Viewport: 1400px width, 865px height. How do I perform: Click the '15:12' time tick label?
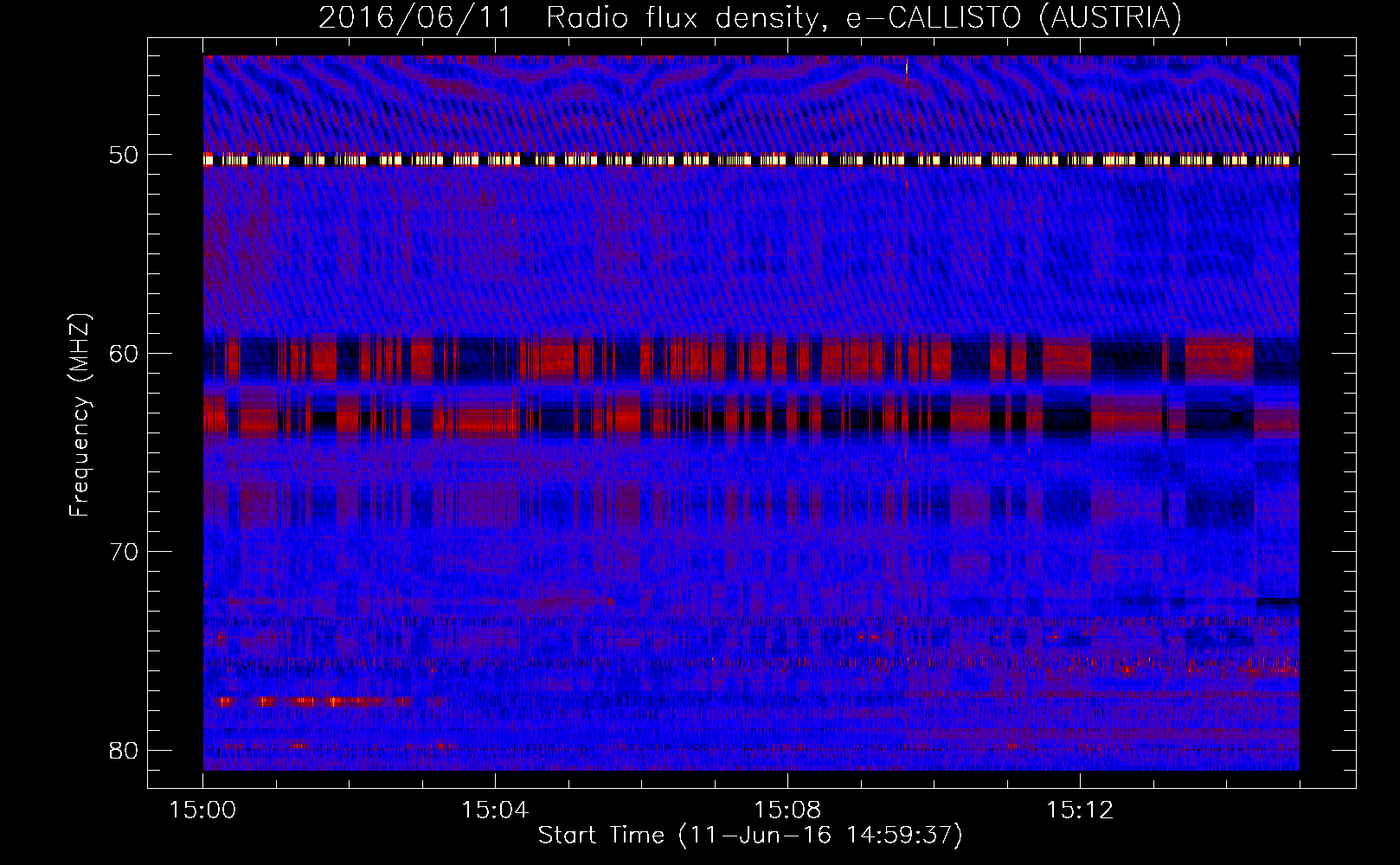1079,811
